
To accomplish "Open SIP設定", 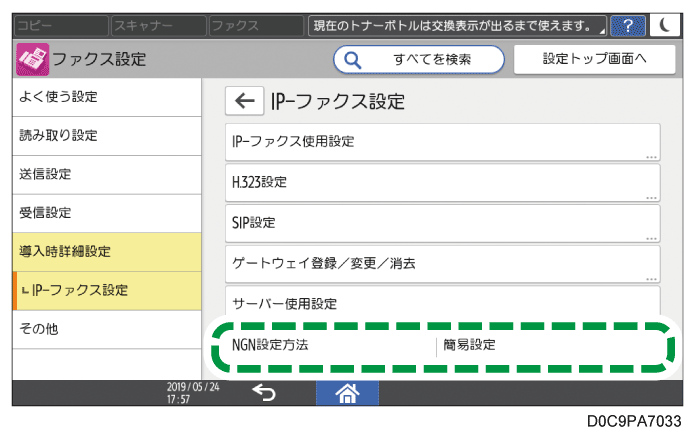I will [x=442, y=223].
